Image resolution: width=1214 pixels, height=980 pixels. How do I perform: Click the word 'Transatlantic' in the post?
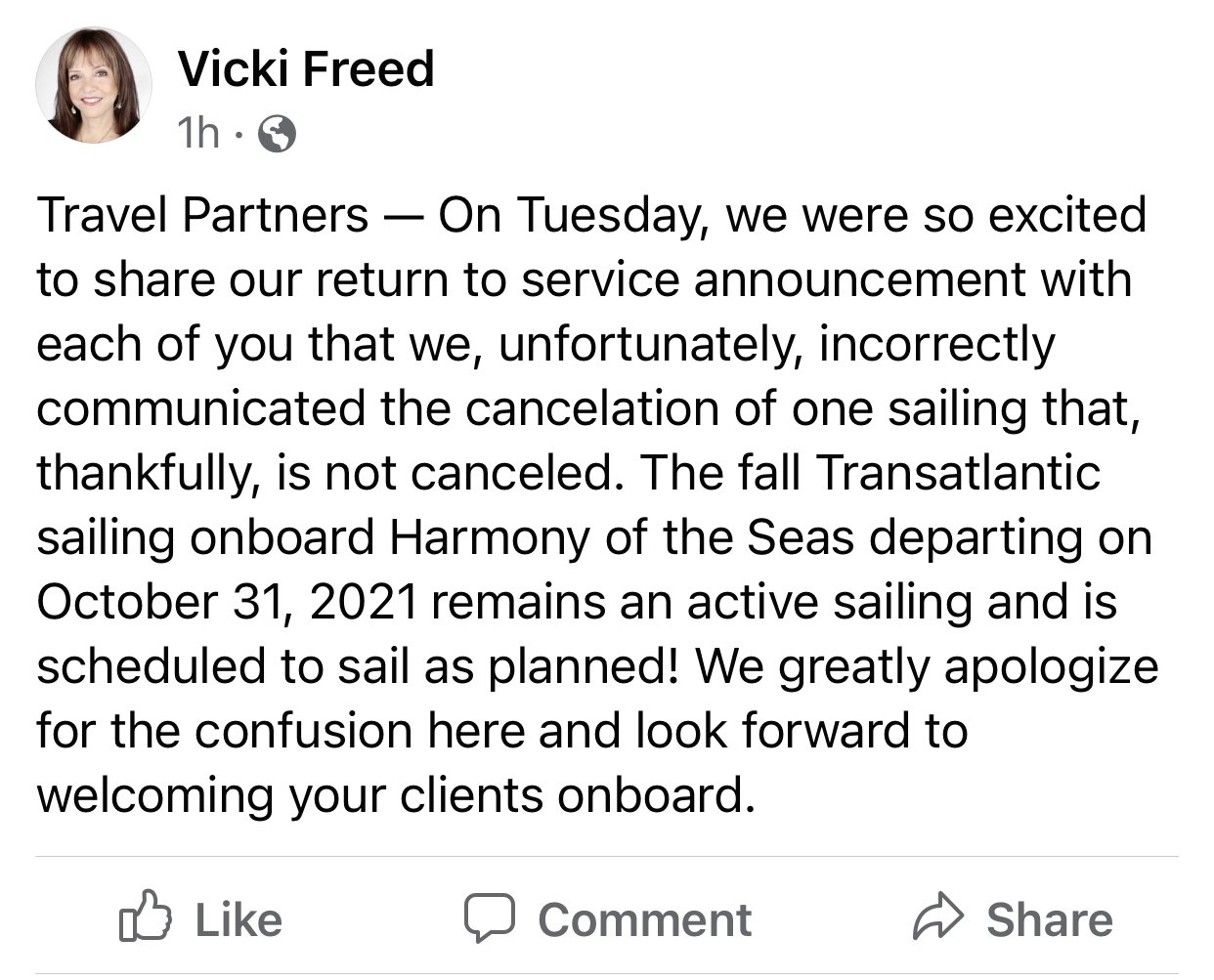[x=958, y=473]
